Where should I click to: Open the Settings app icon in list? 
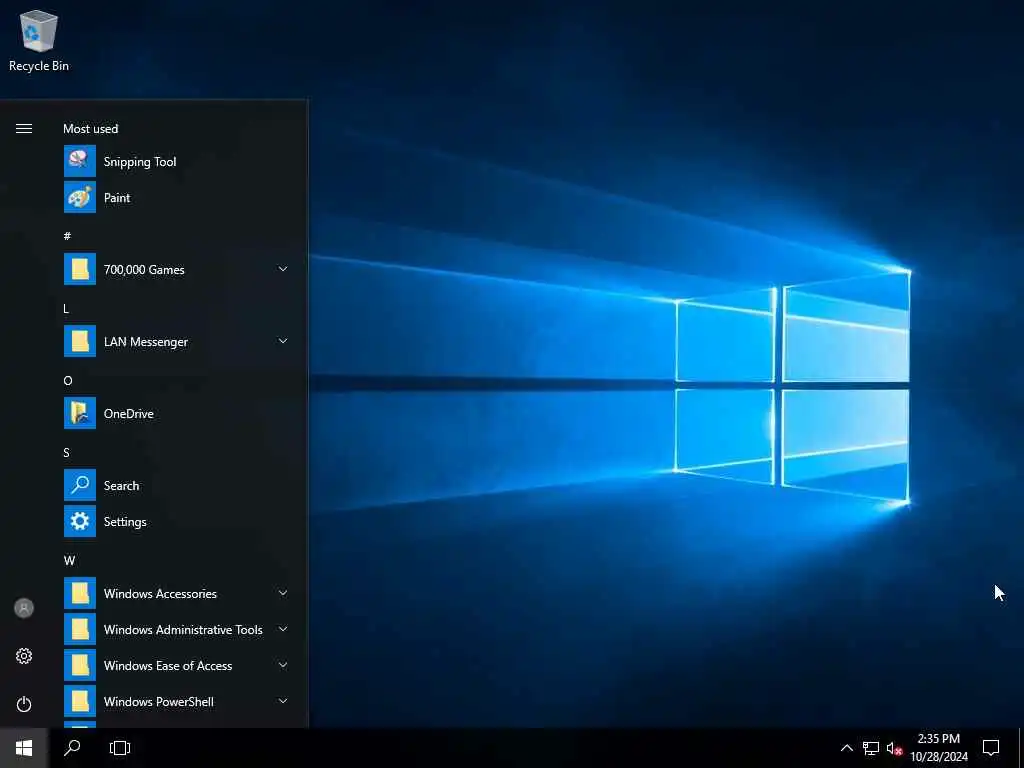tap(80, 521)
